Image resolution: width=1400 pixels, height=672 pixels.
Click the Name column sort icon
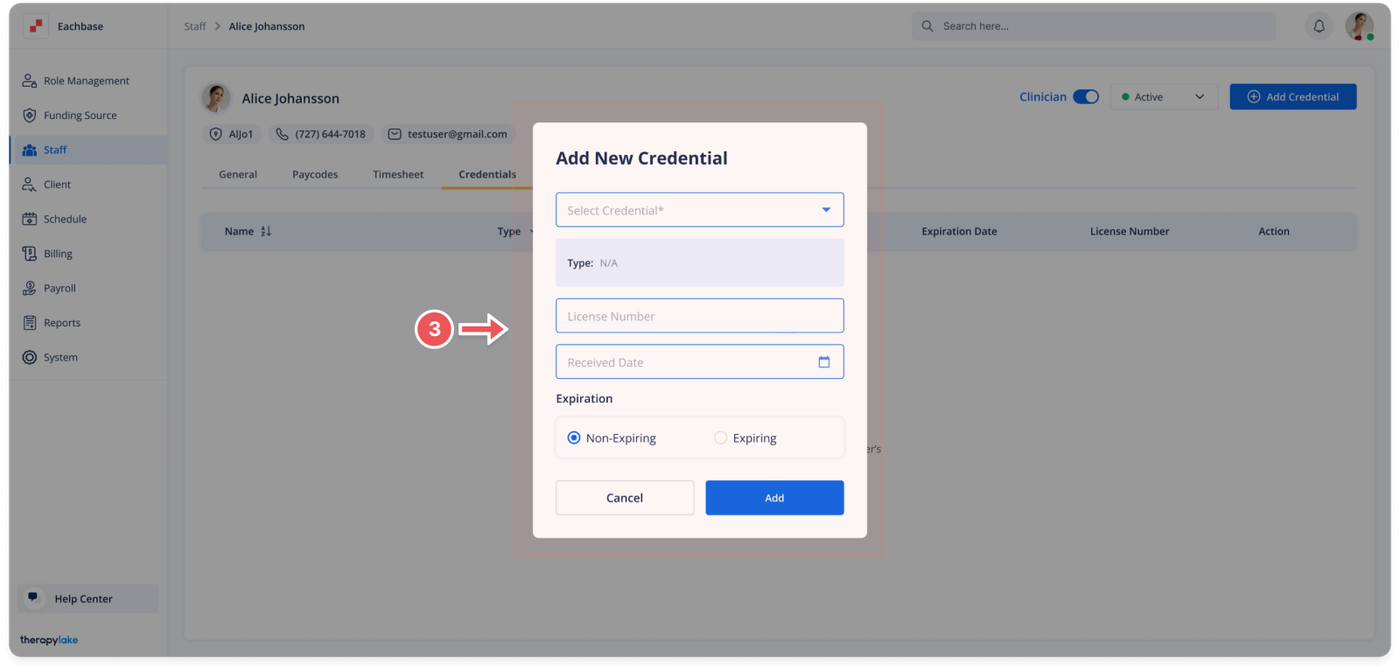coord(266,231)
